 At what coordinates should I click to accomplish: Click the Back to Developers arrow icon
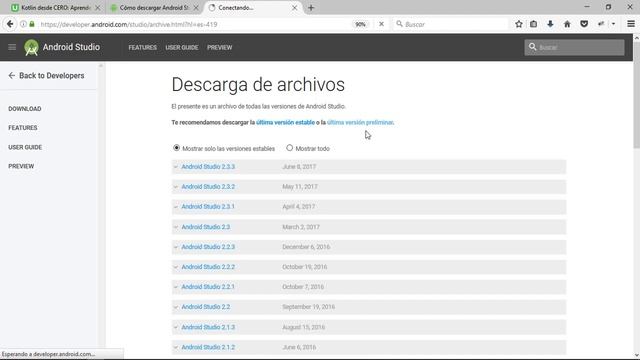pyautogui.click(x=11, y=76)
